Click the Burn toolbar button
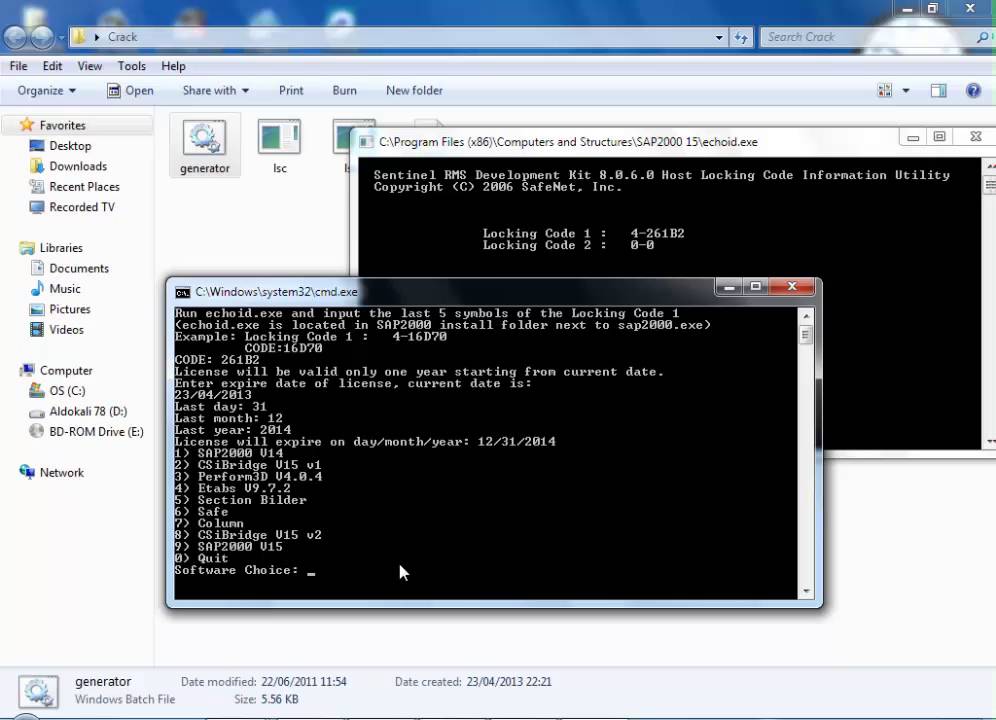Image resolution: width=996 pixels, height=720 pixels. (344, 90)
